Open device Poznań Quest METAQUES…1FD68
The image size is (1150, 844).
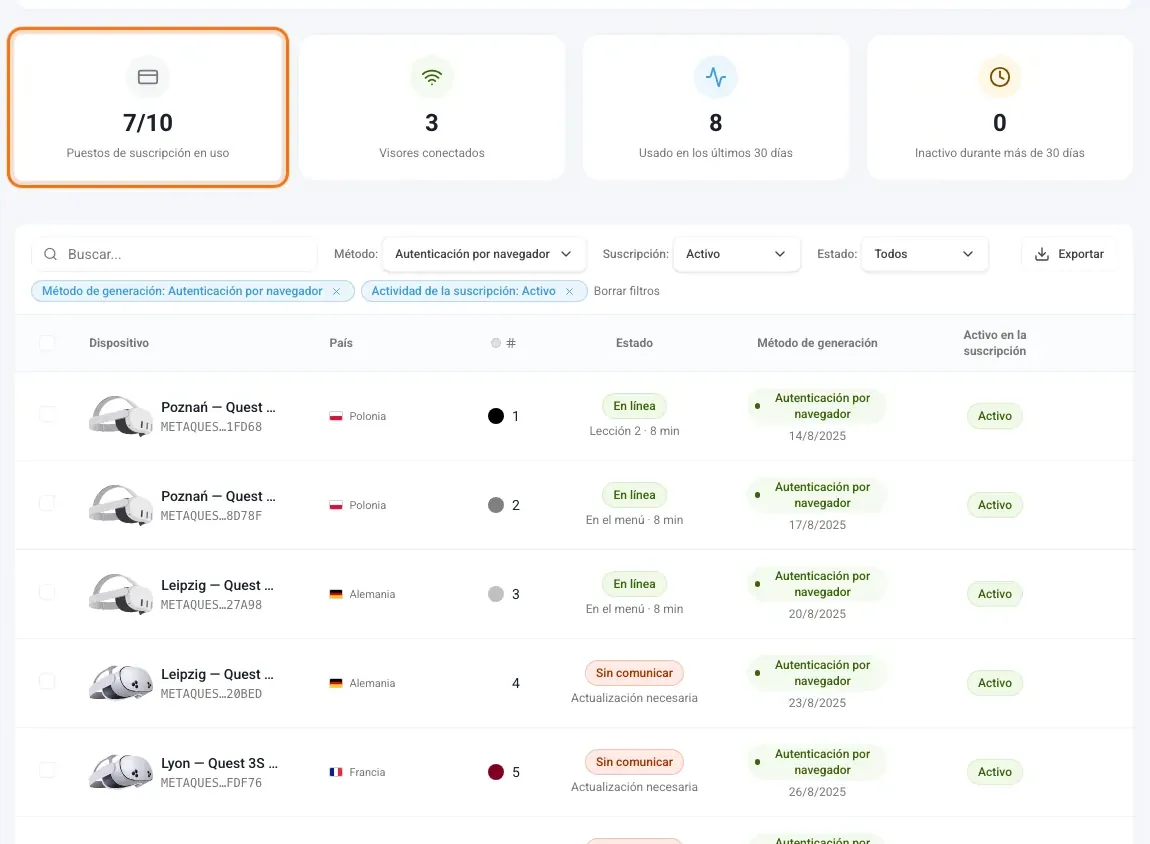219,408
